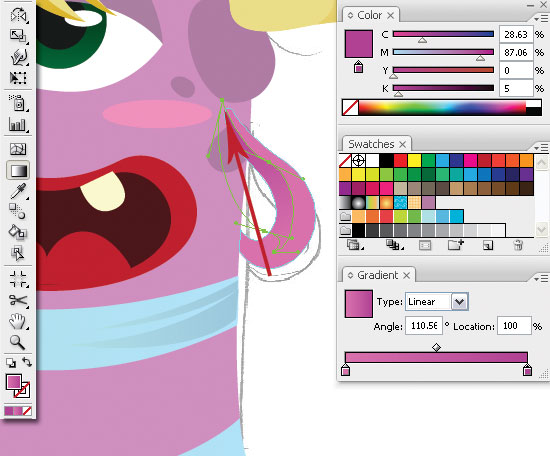
Task: Reset to default fill and stroke
Action: 11,363
